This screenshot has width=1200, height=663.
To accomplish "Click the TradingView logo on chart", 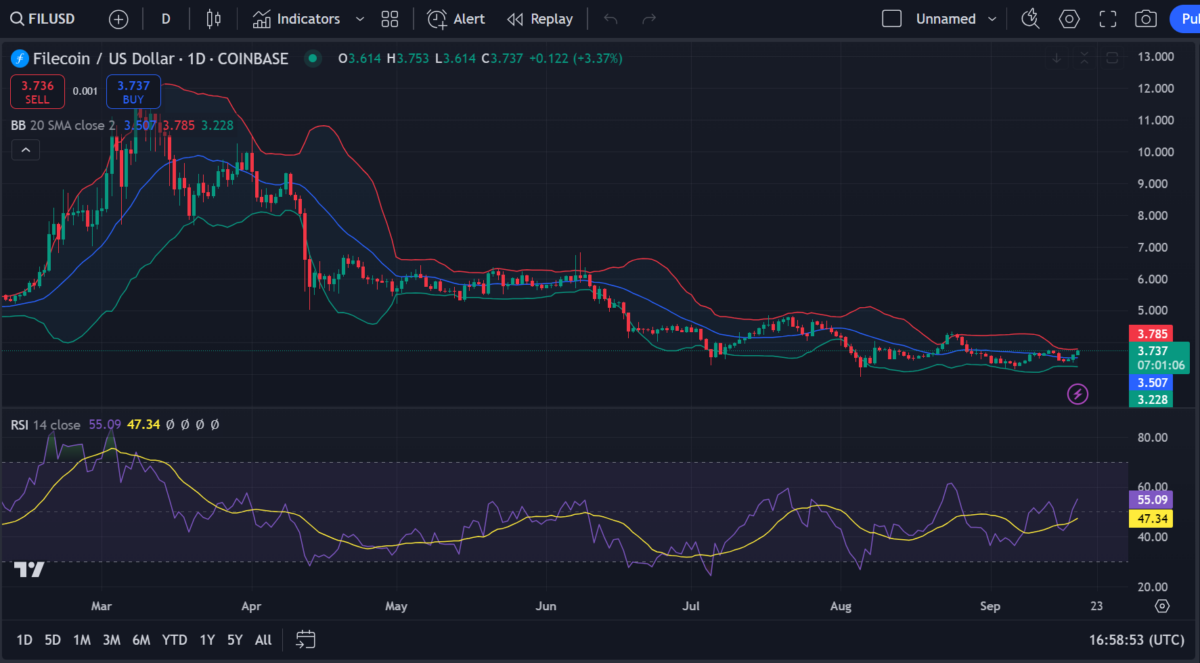I will pyautogui.click(x=30, y=569).
